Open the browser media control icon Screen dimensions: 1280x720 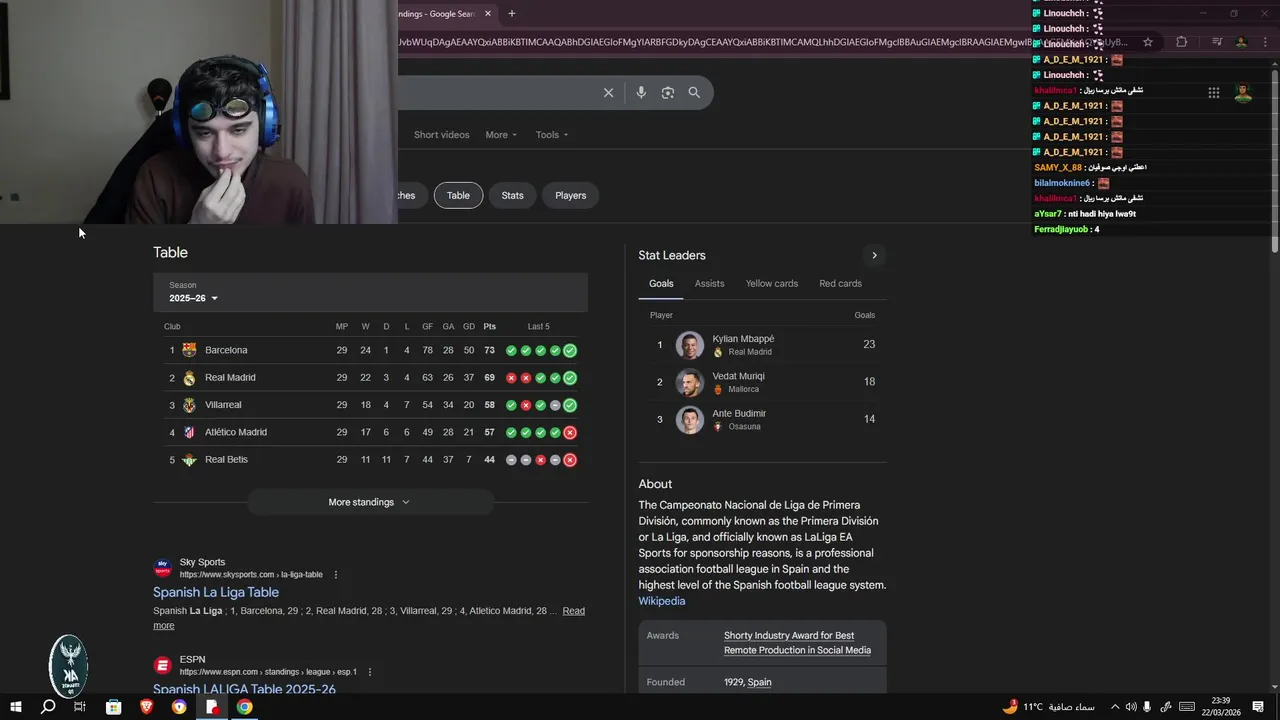point(1217,42)
